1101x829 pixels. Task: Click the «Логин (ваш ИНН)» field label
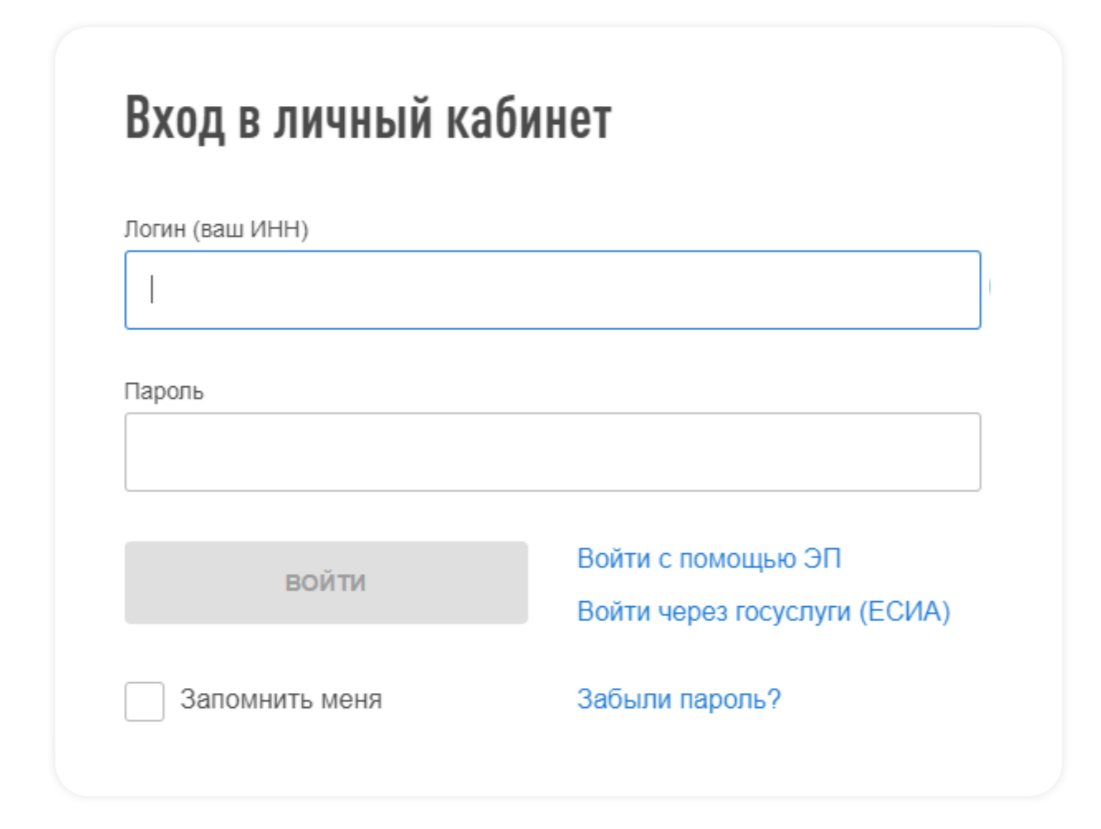pos(216,230)
